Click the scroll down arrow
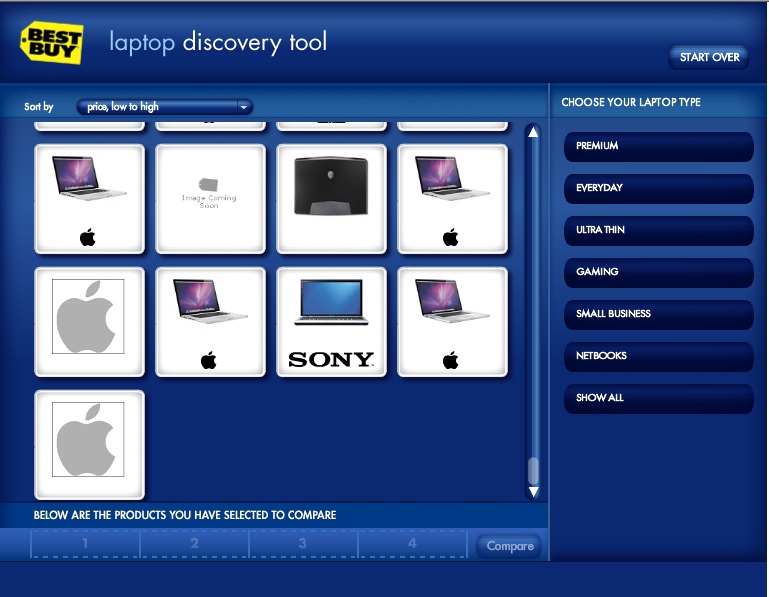769x597 pixels. (534, 492)
